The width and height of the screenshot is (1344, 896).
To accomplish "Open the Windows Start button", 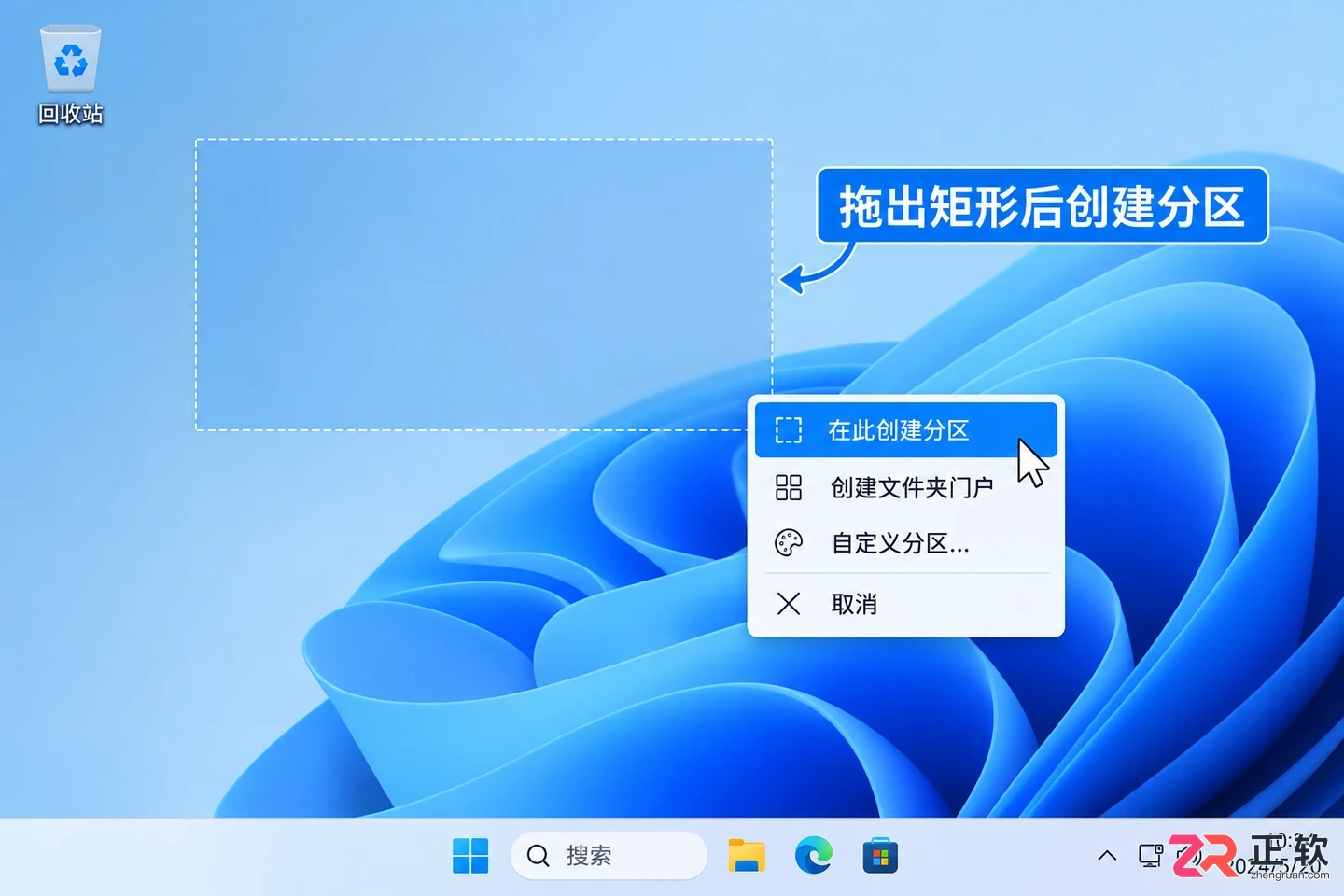I will tap(470, 855).
